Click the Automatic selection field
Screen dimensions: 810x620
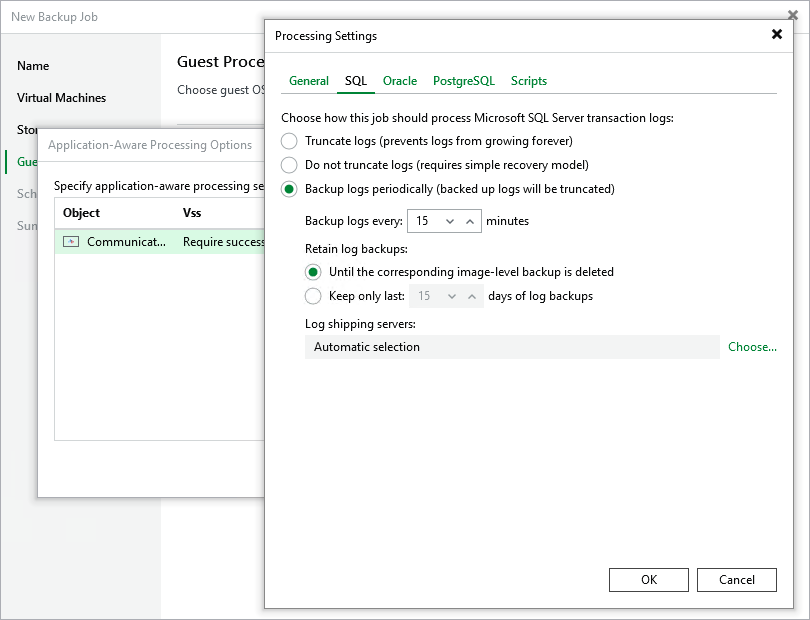[512, 347]
